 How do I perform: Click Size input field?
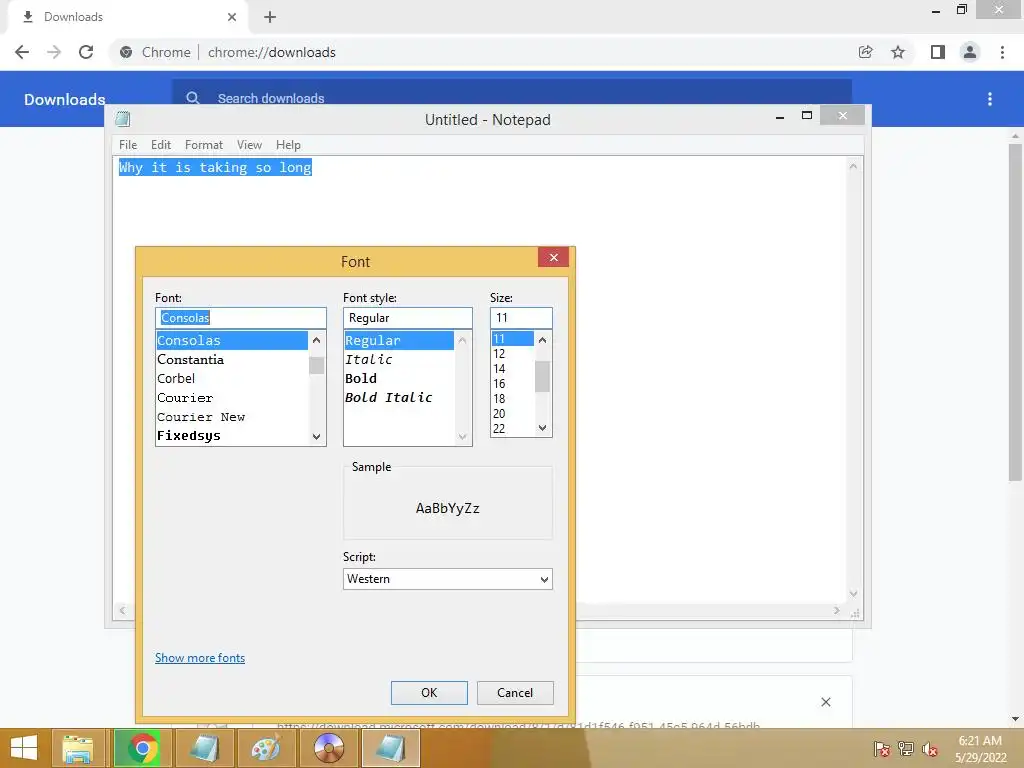click(x=521, y=318)
